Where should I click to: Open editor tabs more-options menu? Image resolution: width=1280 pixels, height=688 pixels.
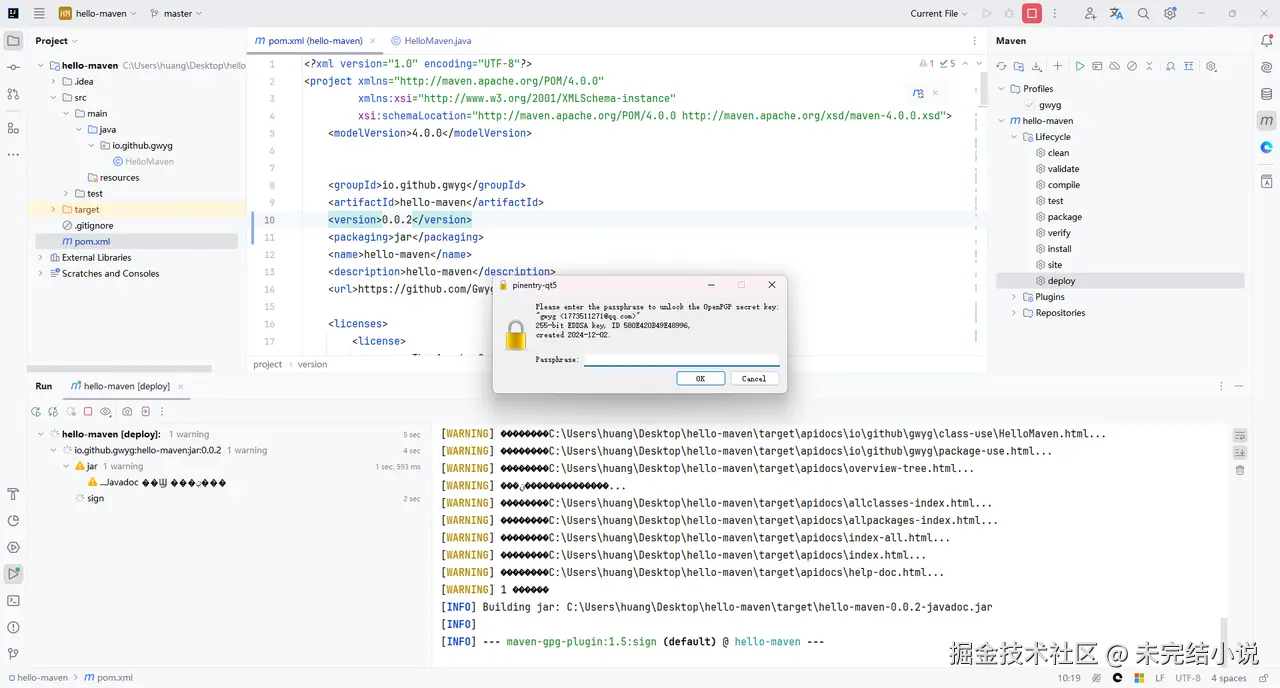(x=974, y=41)
